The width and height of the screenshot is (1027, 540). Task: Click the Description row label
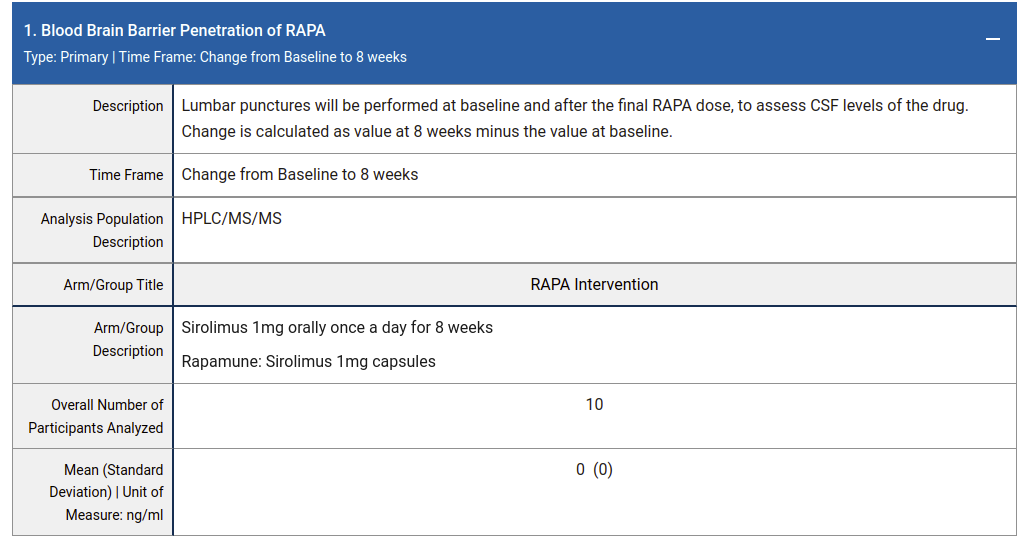point(128,106)
